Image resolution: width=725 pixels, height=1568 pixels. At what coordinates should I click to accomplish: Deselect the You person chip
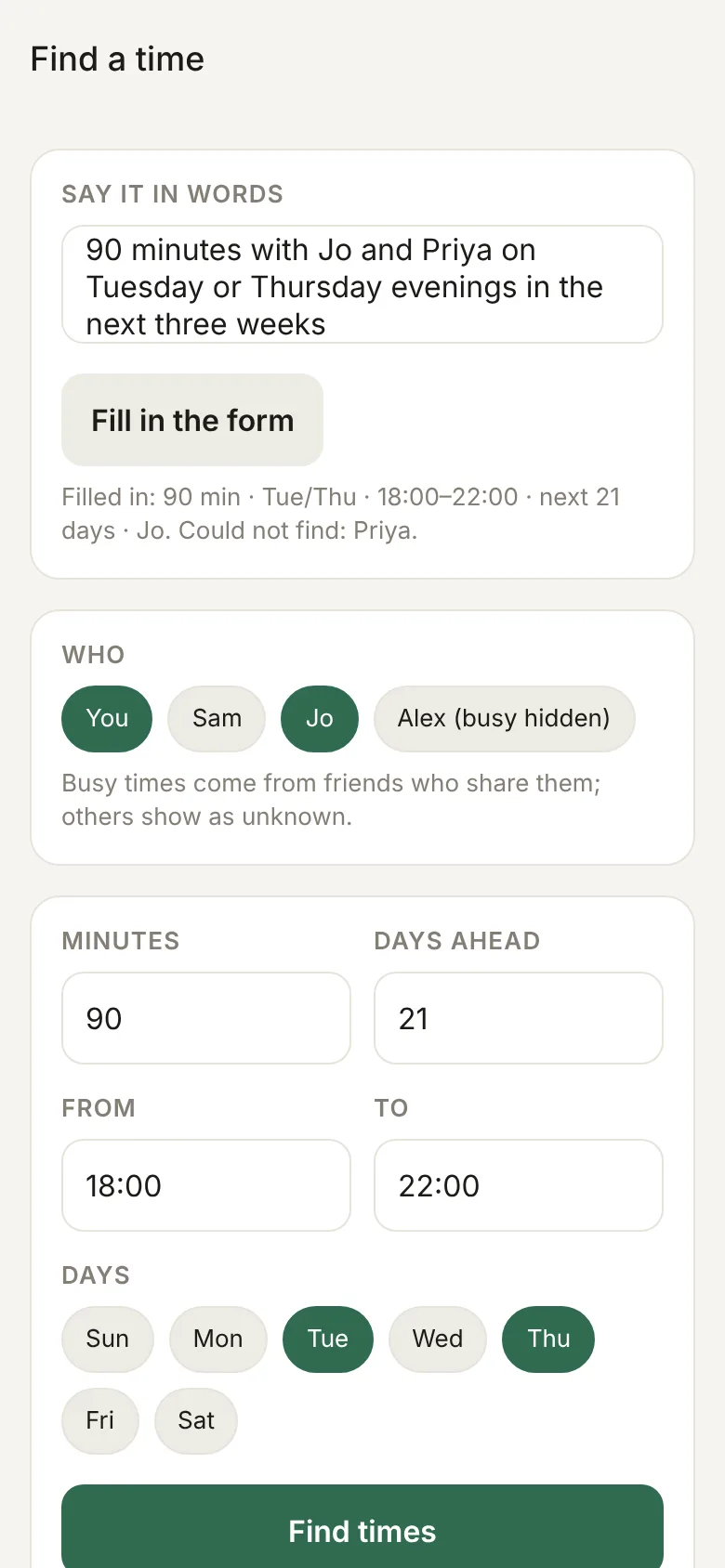click(x=107, y=719)
